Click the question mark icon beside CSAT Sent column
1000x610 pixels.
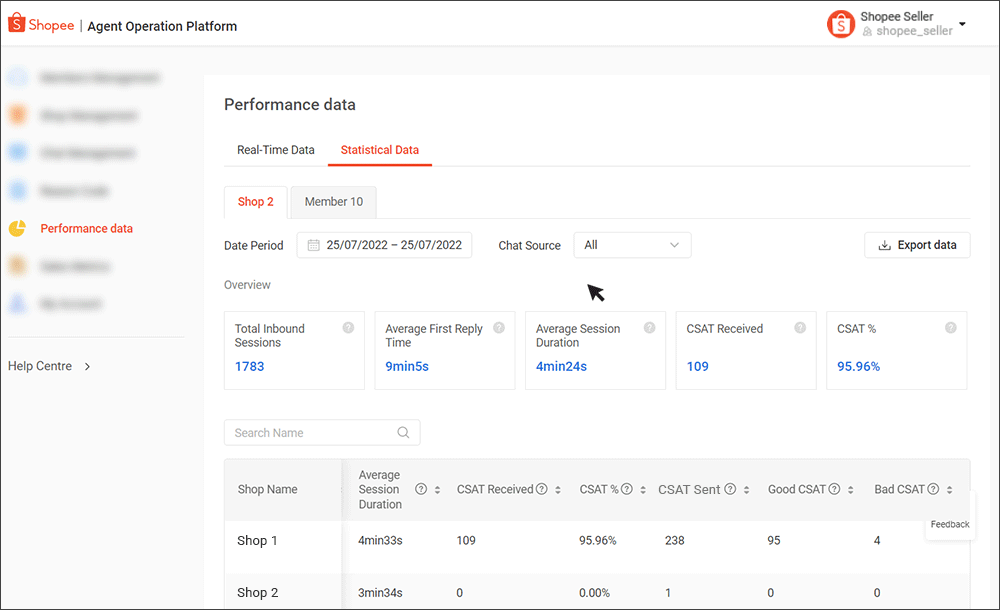pyautogui.click(x=729, y=489)
